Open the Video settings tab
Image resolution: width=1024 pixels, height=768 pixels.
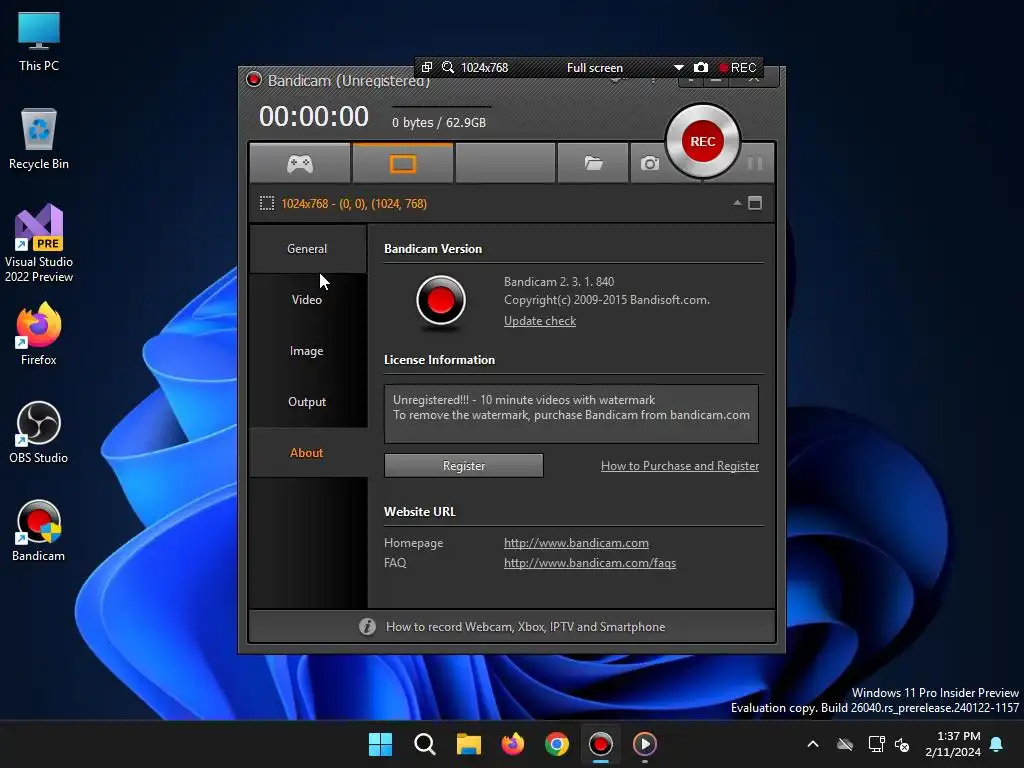click(x=308, y=300)
